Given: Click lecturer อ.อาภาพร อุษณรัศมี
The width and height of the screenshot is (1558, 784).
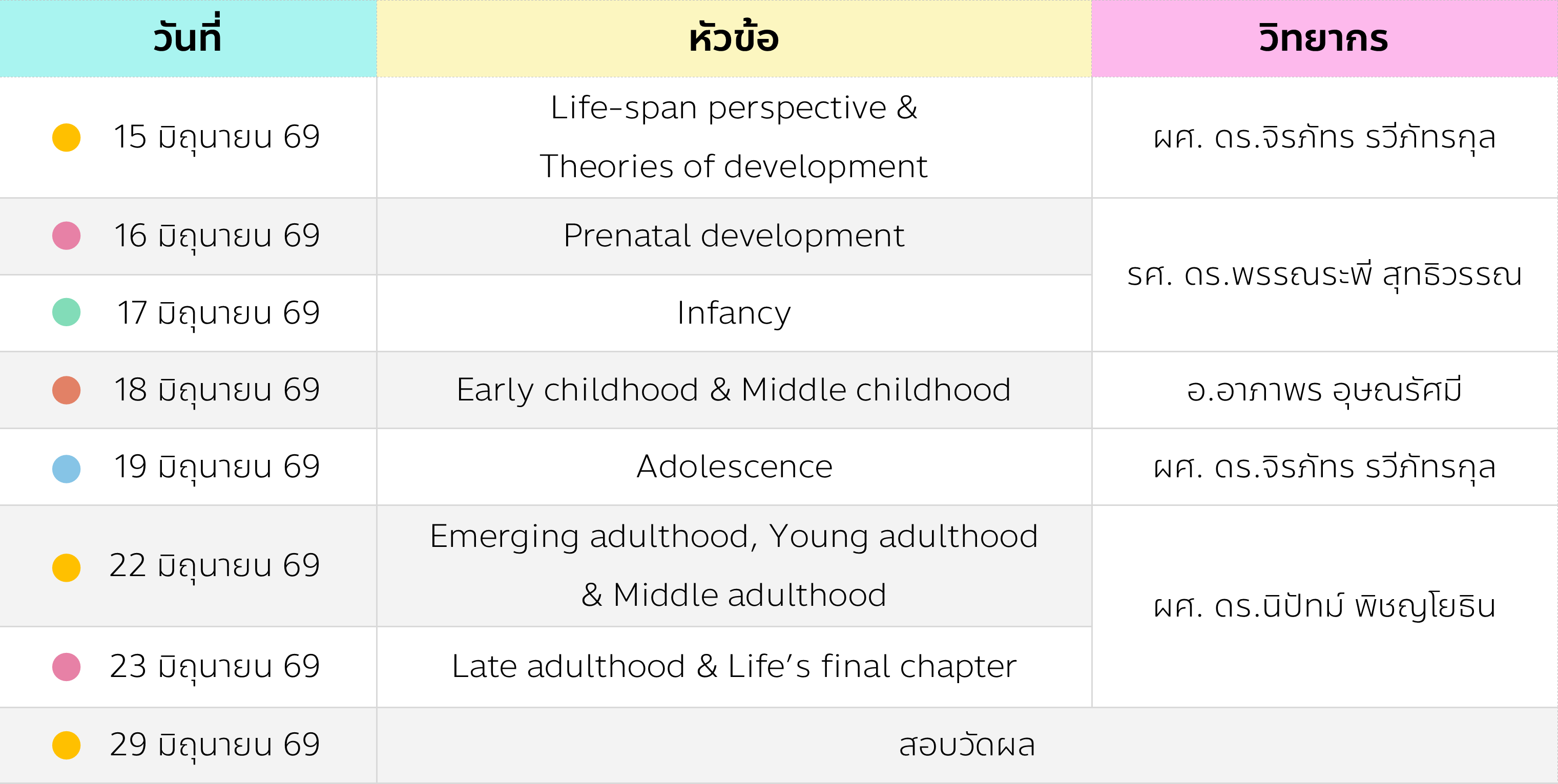Looking at the screenshot, I should click(x=1324, y=390).
